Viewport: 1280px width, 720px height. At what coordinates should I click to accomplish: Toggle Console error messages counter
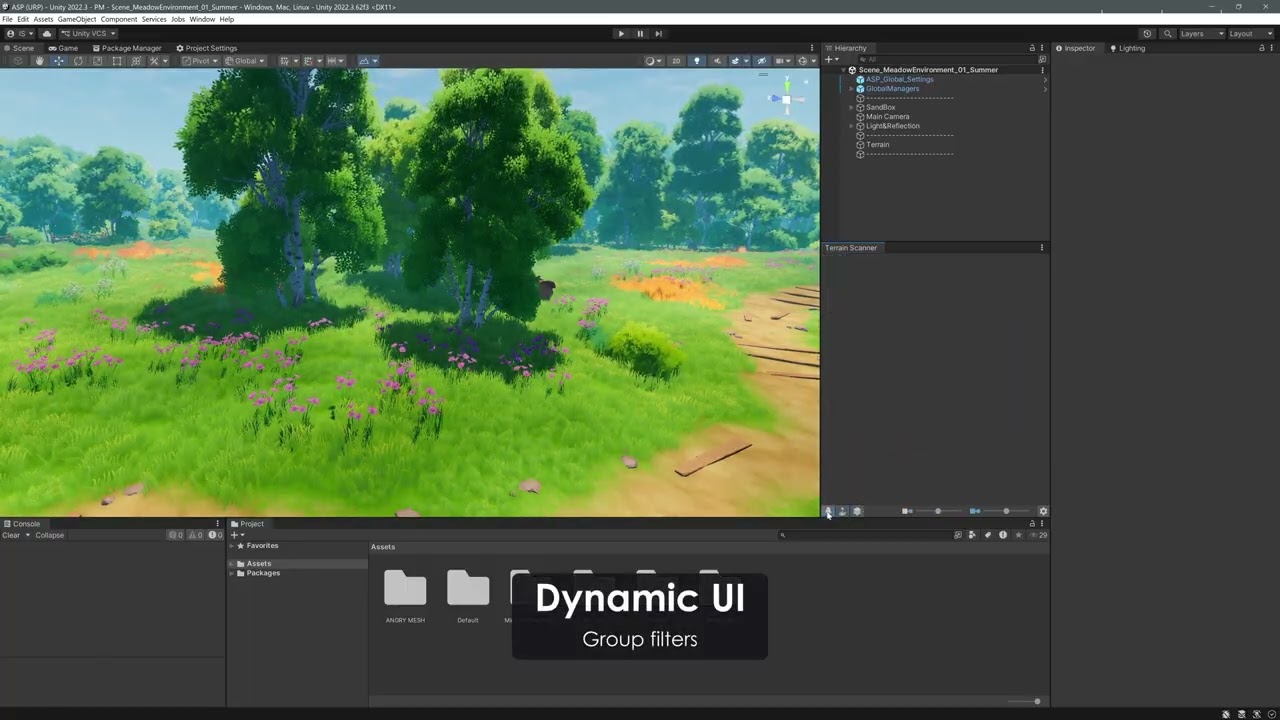coord(216,535)
